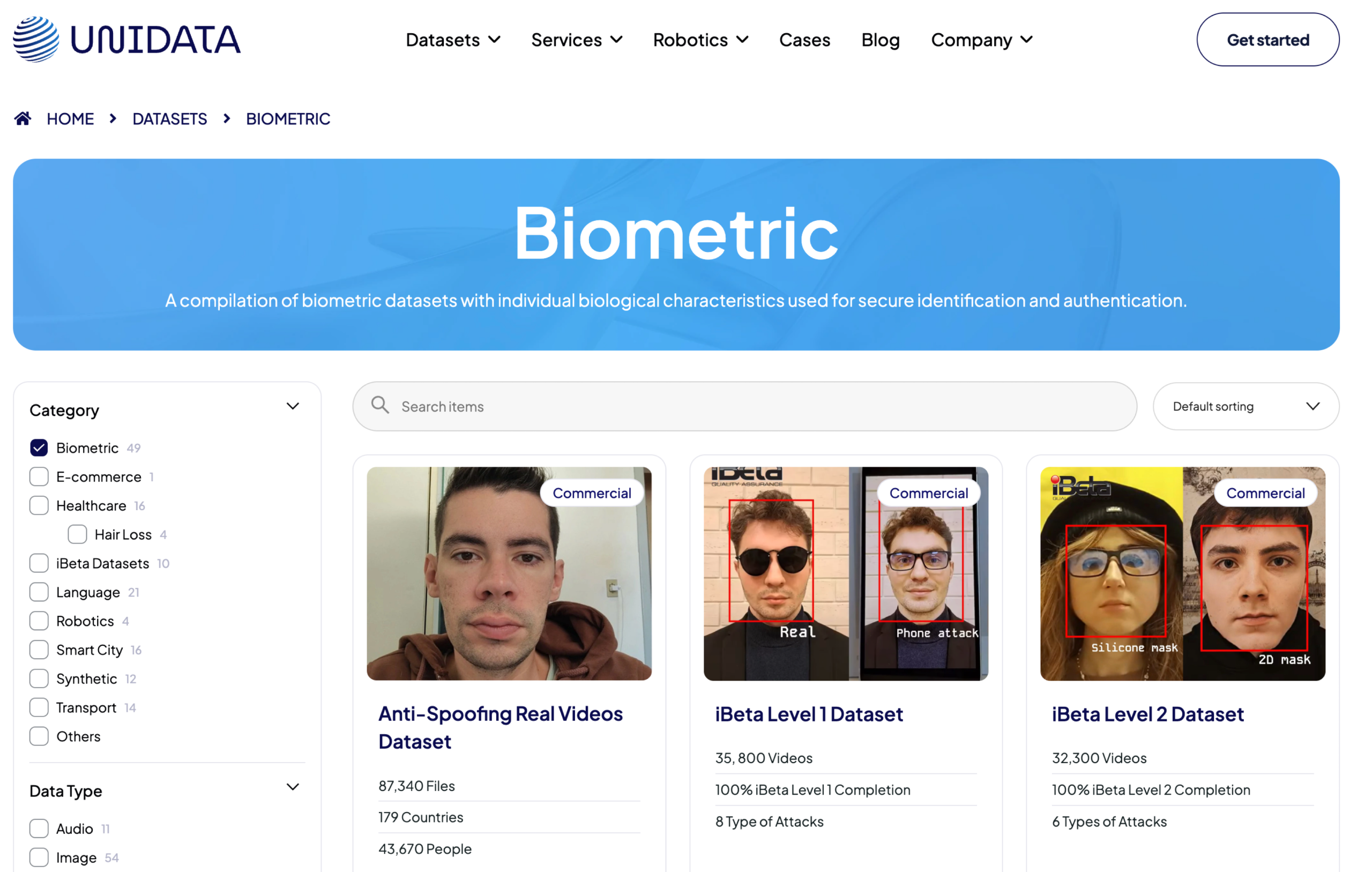1372x872 pixels.
Task: Uncheck the Biometric category checkbox
Action: (39, 448)
